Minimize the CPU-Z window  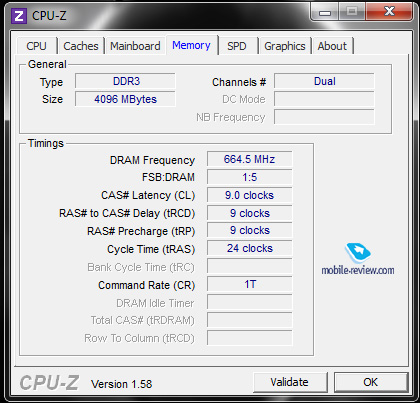point(324,12)
